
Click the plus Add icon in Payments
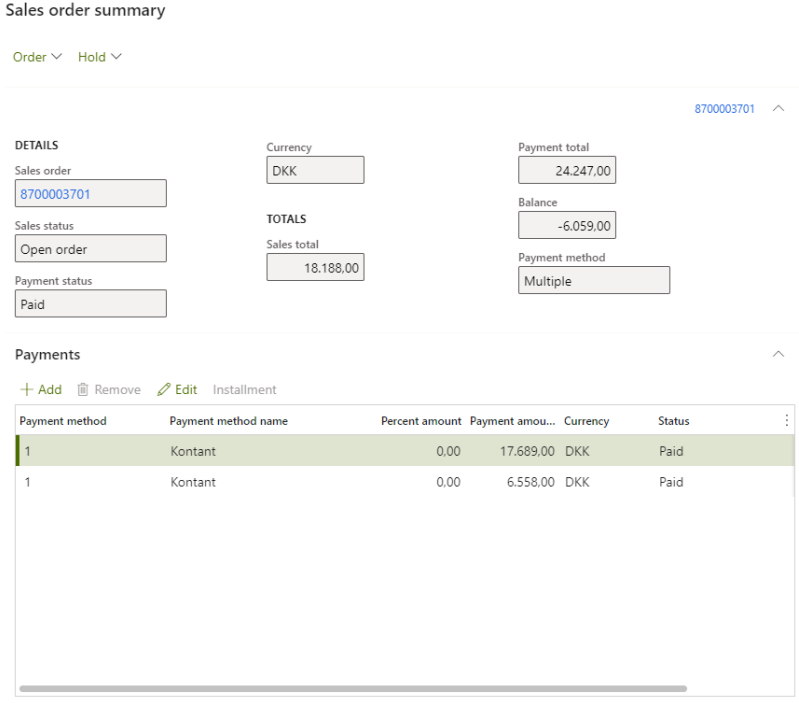coord(27,389)
